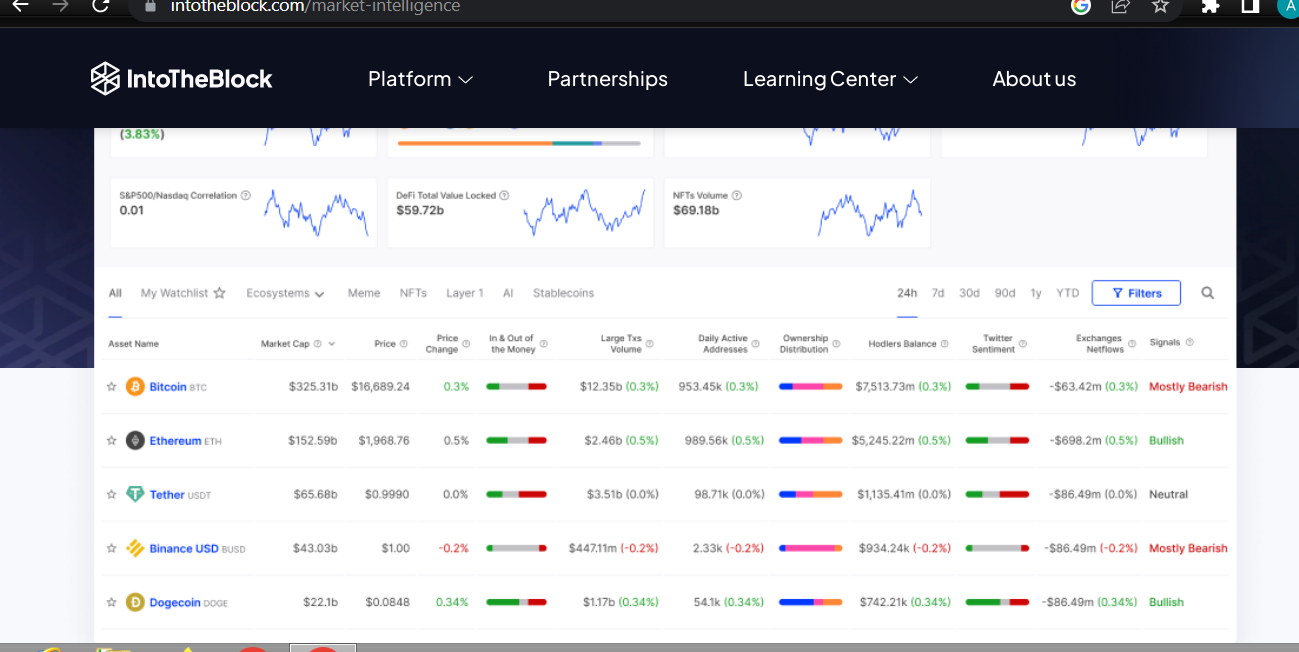This screenshot has height=652, width=1299.
Task: Click Bitcoin's In & Out of the Money bar
Action: point(516,386)
